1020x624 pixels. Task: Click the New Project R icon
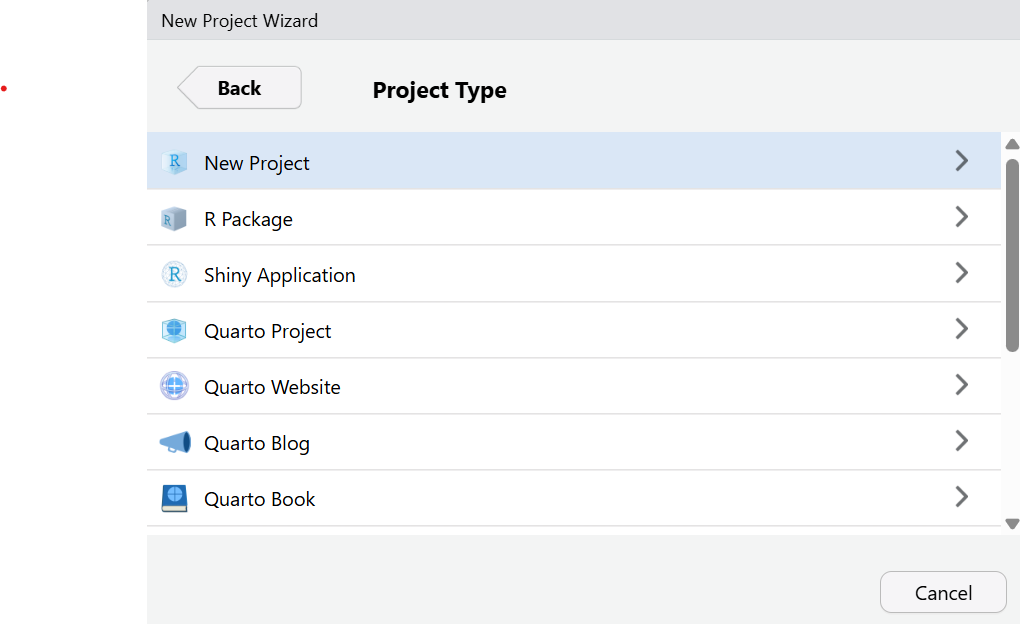(174, 162)
